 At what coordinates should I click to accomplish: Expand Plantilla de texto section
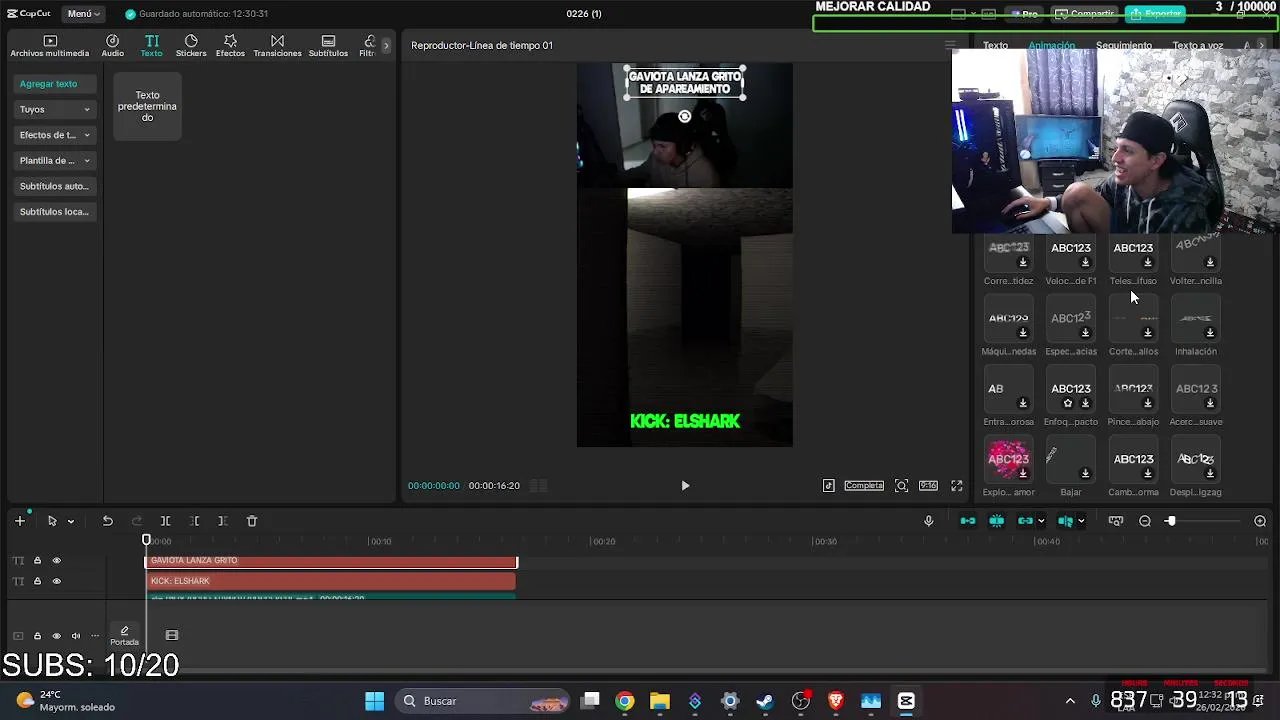tap(55, 160)
